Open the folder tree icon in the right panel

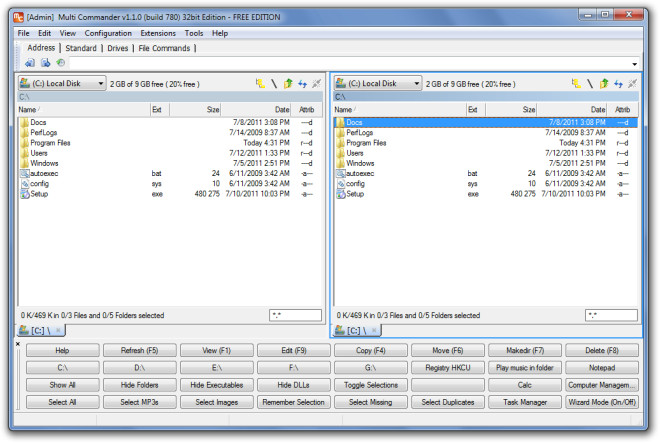(x=577, y=83)
